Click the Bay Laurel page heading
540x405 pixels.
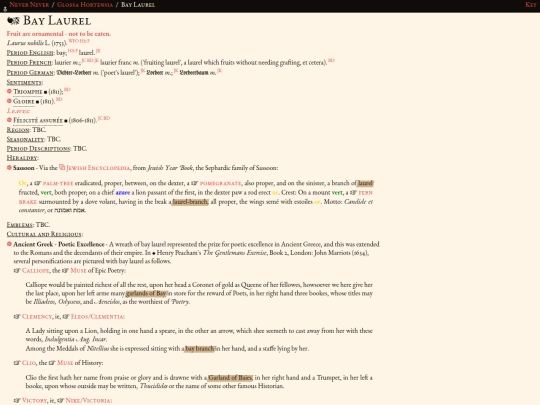click(57, 21)
